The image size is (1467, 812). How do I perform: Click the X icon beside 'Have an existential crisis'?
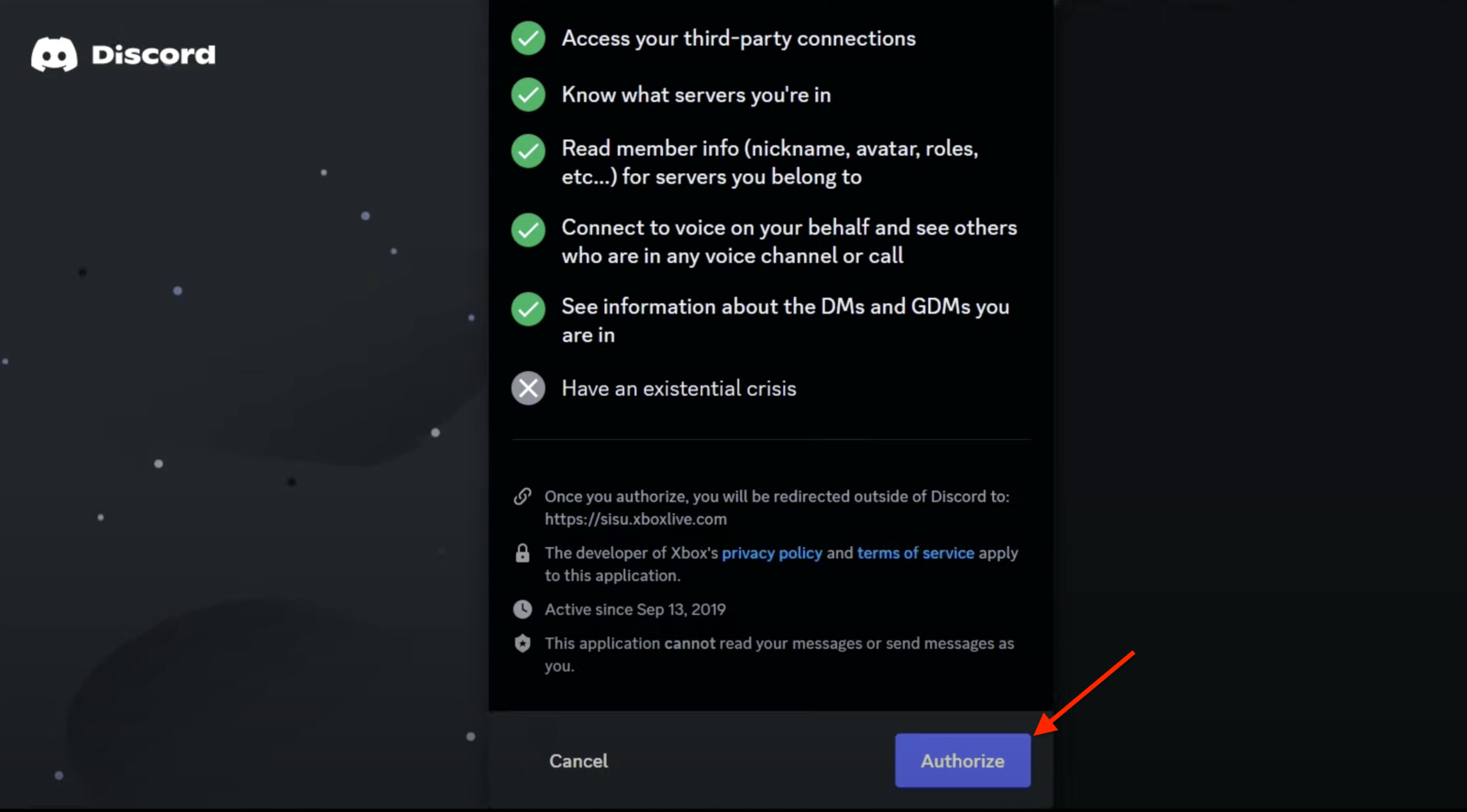pos(528,388)
